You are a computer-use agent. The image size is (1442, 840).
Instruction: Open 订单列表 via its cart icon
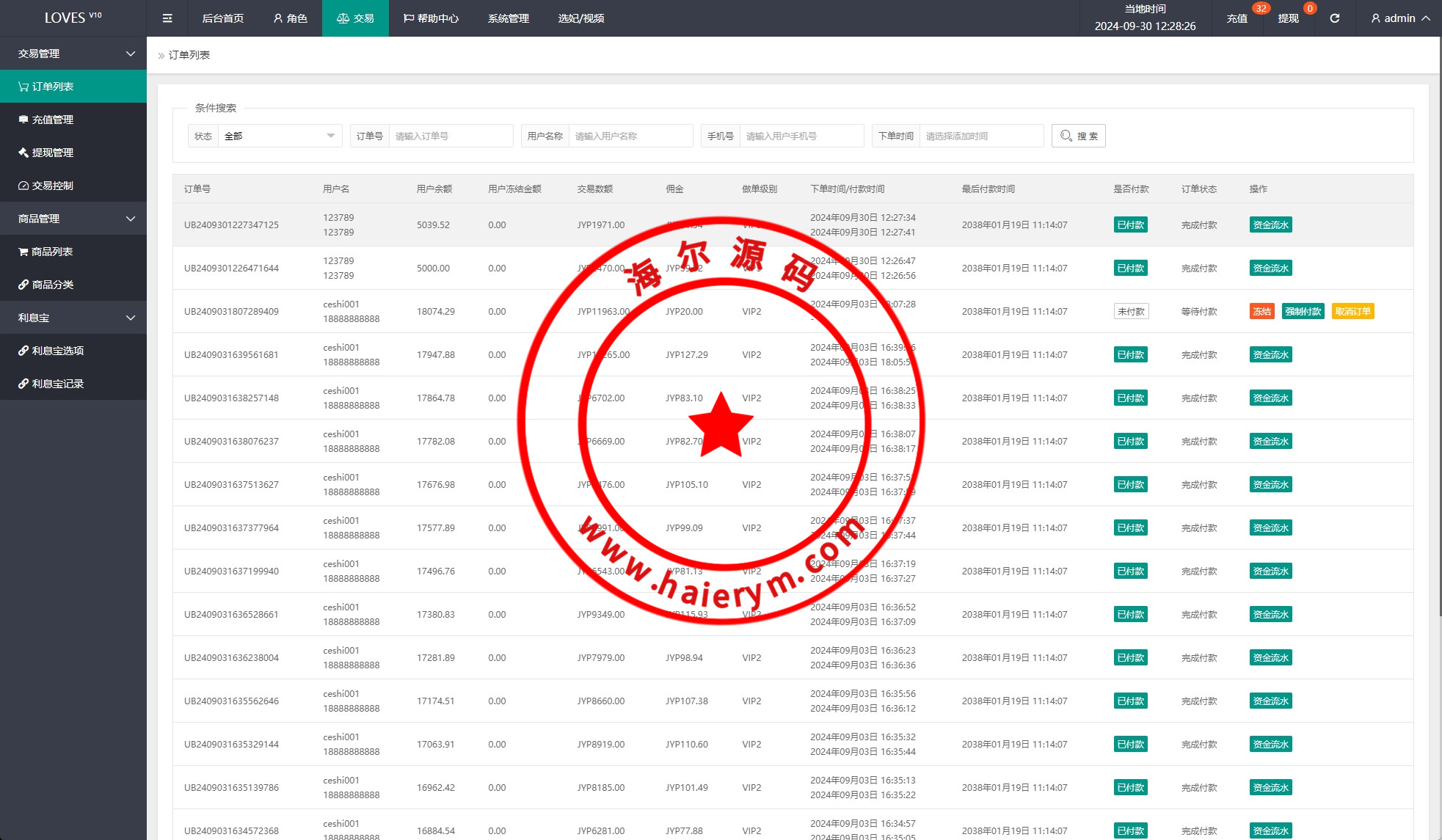[x=23, y=87]
